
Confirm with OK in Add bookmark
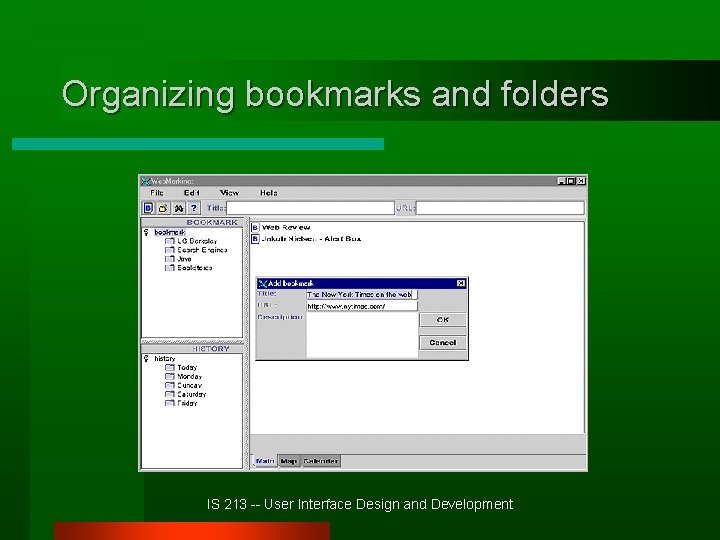[x=443, y=320]
